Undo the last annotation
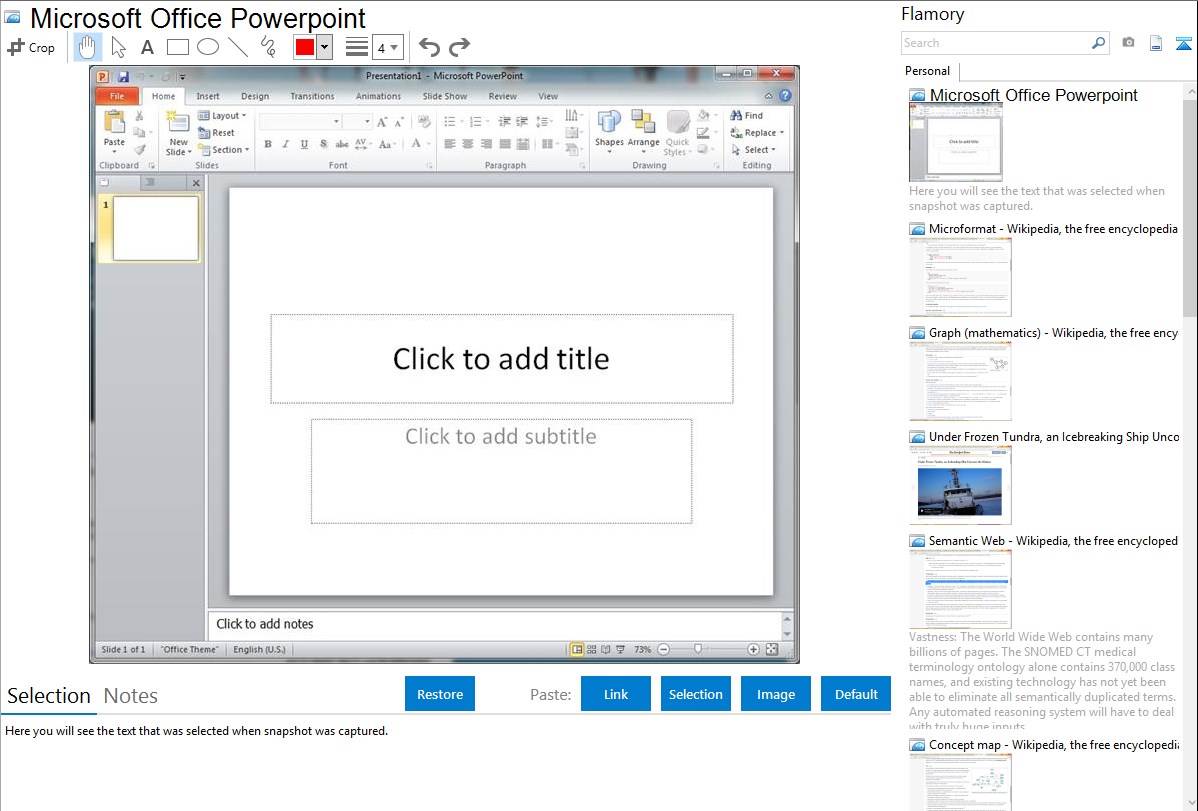Viewport: 1198px width, 811px height. click(429, 47)
